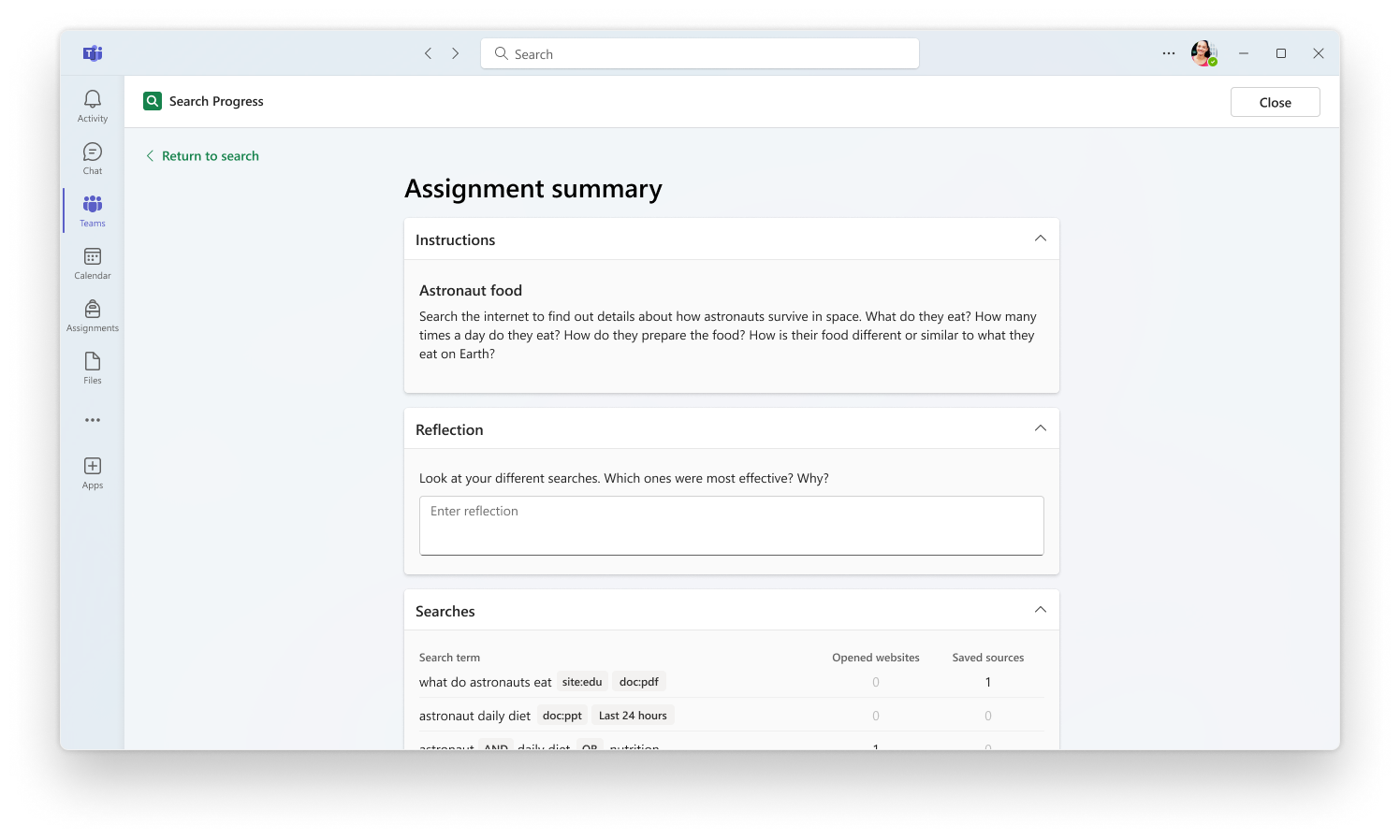Open the Assignments section
The image size is (1400, 840).
tap(92, 315)
